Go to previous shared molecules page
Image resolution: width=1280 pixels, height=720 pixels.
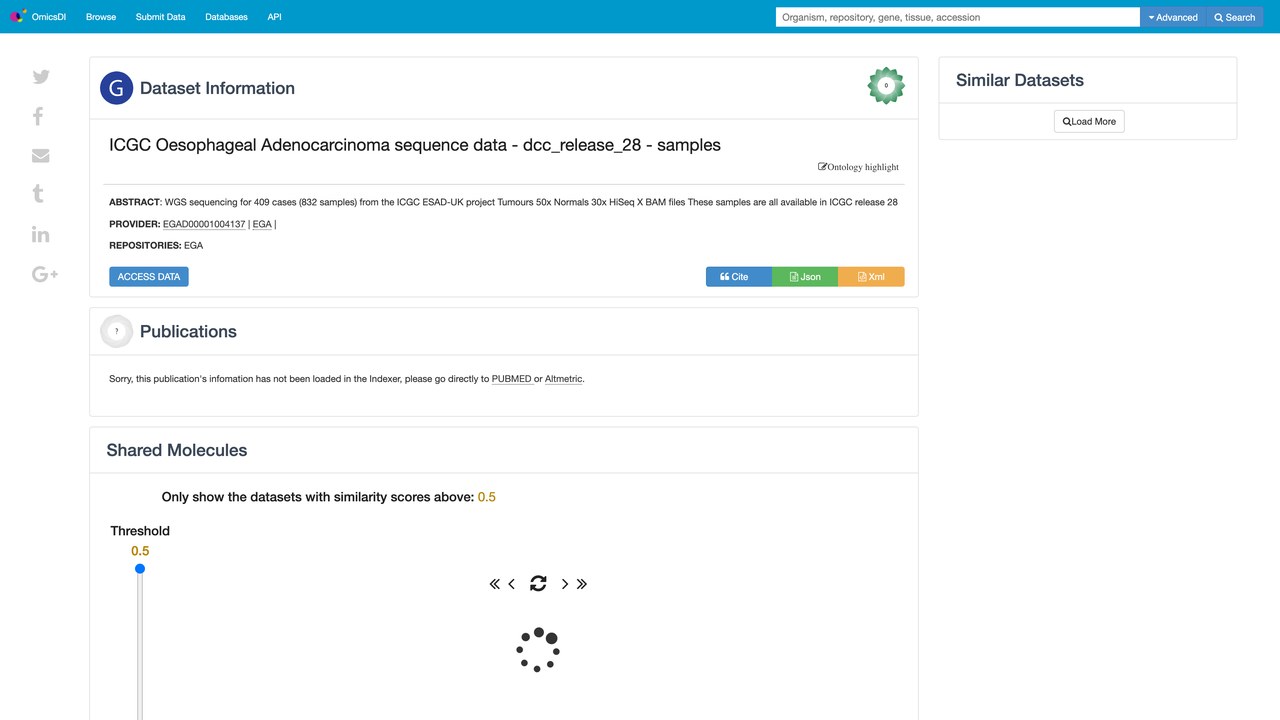pos(512,584)
